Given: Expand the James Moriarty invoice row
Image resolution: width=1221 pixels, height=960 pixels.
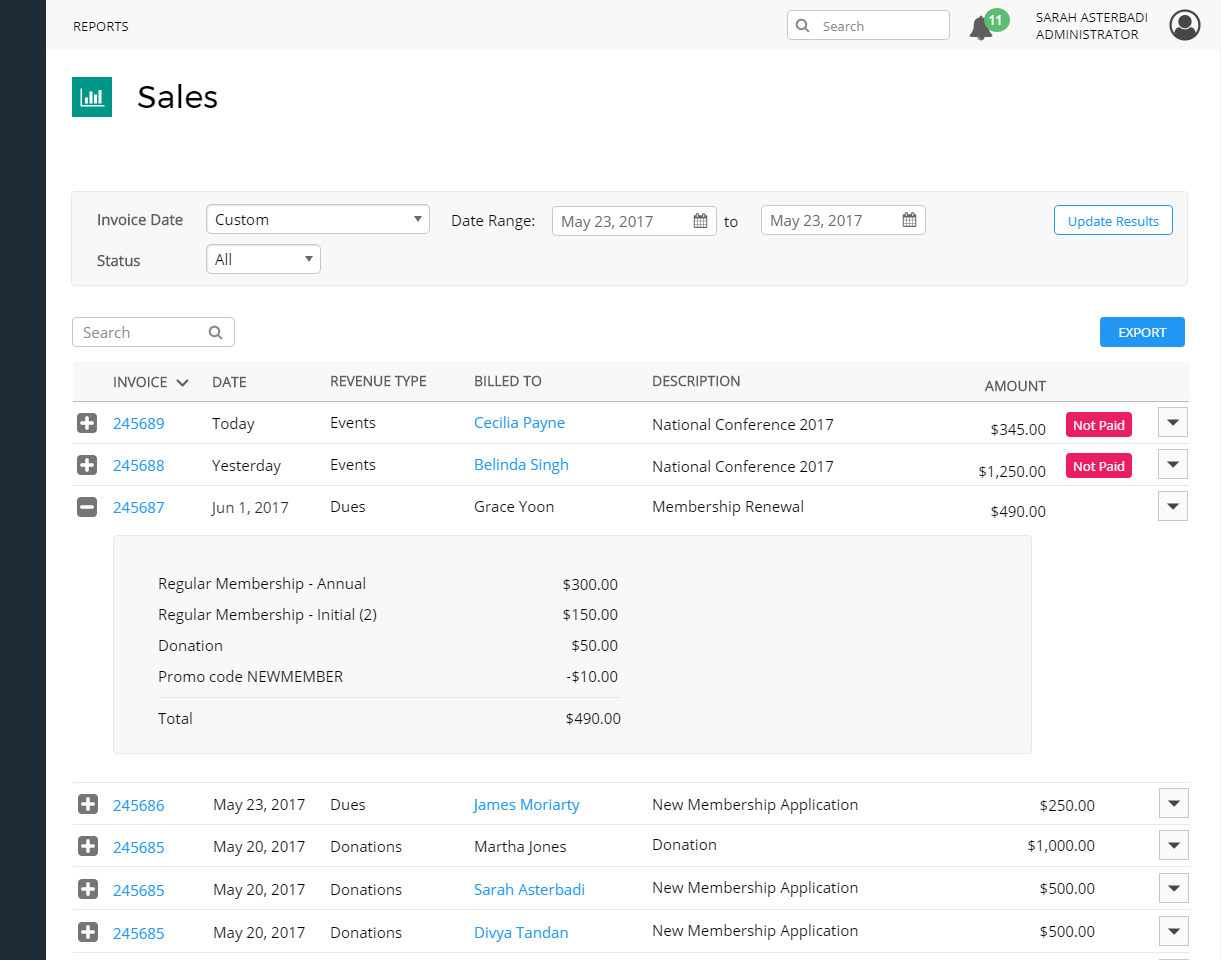Looking at the screenshot, I should coord(88,804).
